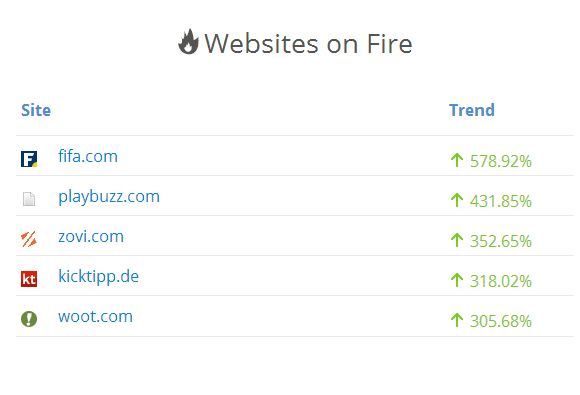
Task: Sort by the Trend column header
Action: click(x=472, y=110)
